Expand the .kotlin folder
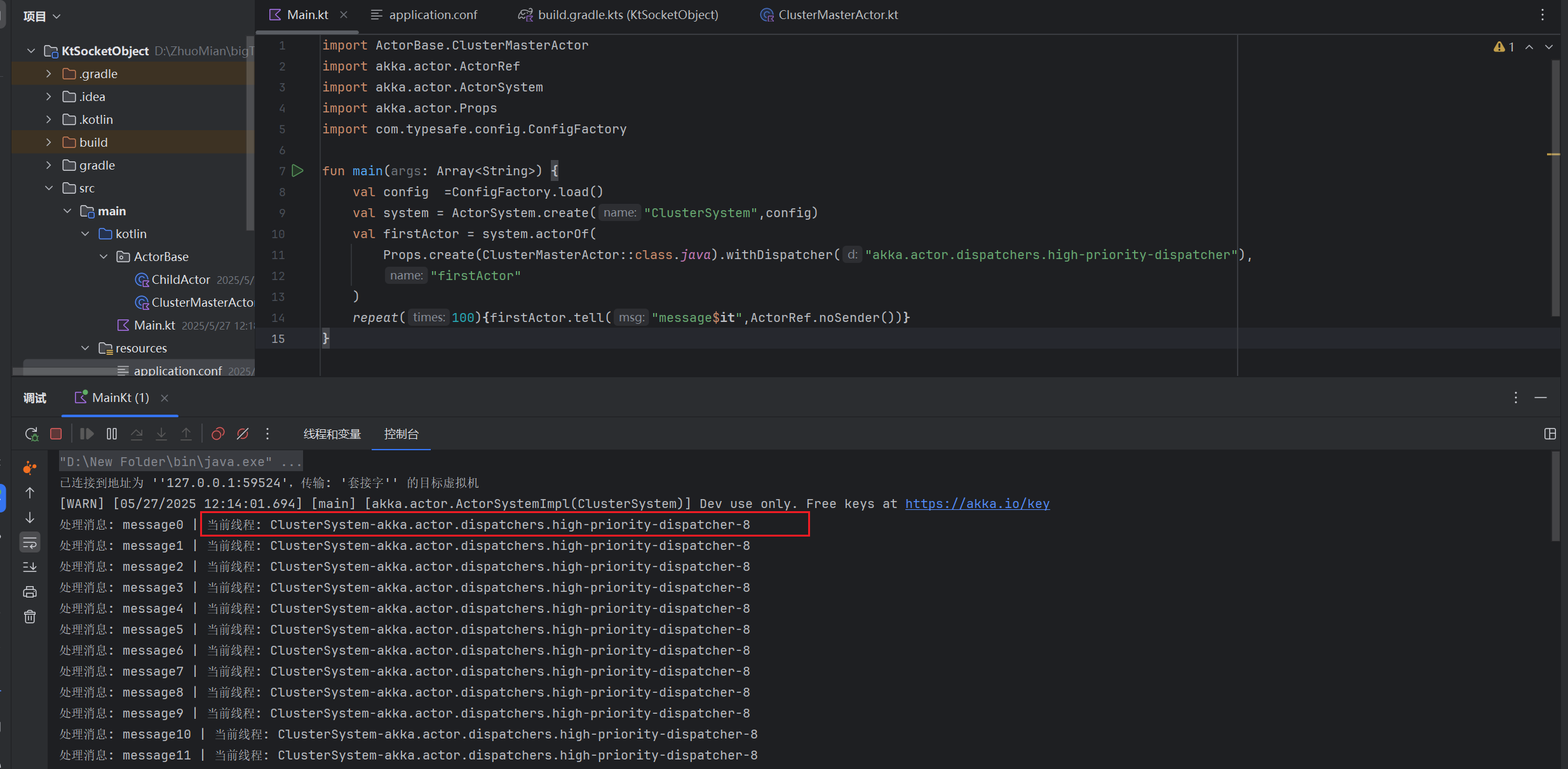Screen dimensions: 1568x769 click(x=49, y=119)
